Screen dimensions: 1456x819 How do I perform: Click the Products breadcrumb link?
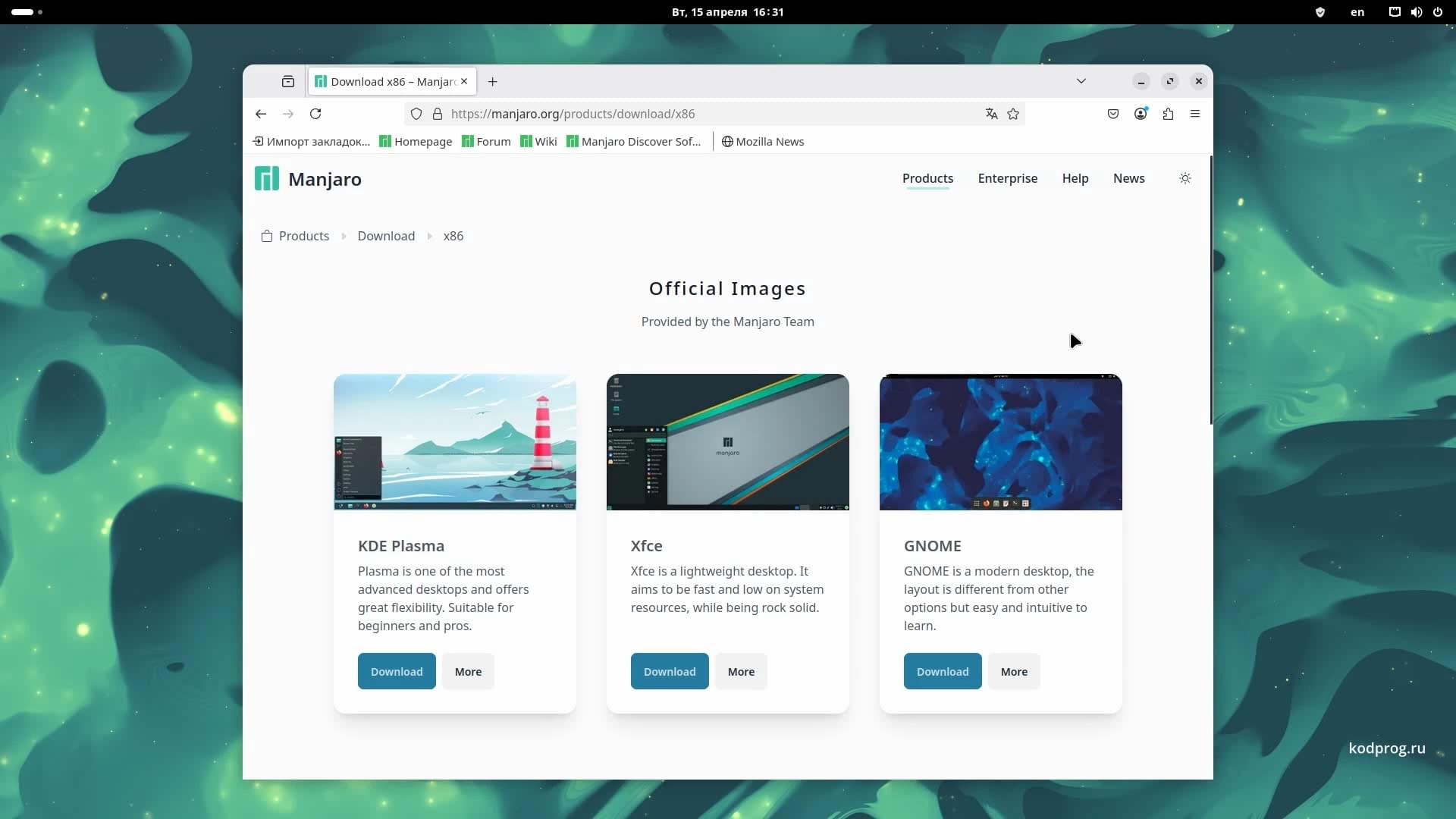click(303, 236)
